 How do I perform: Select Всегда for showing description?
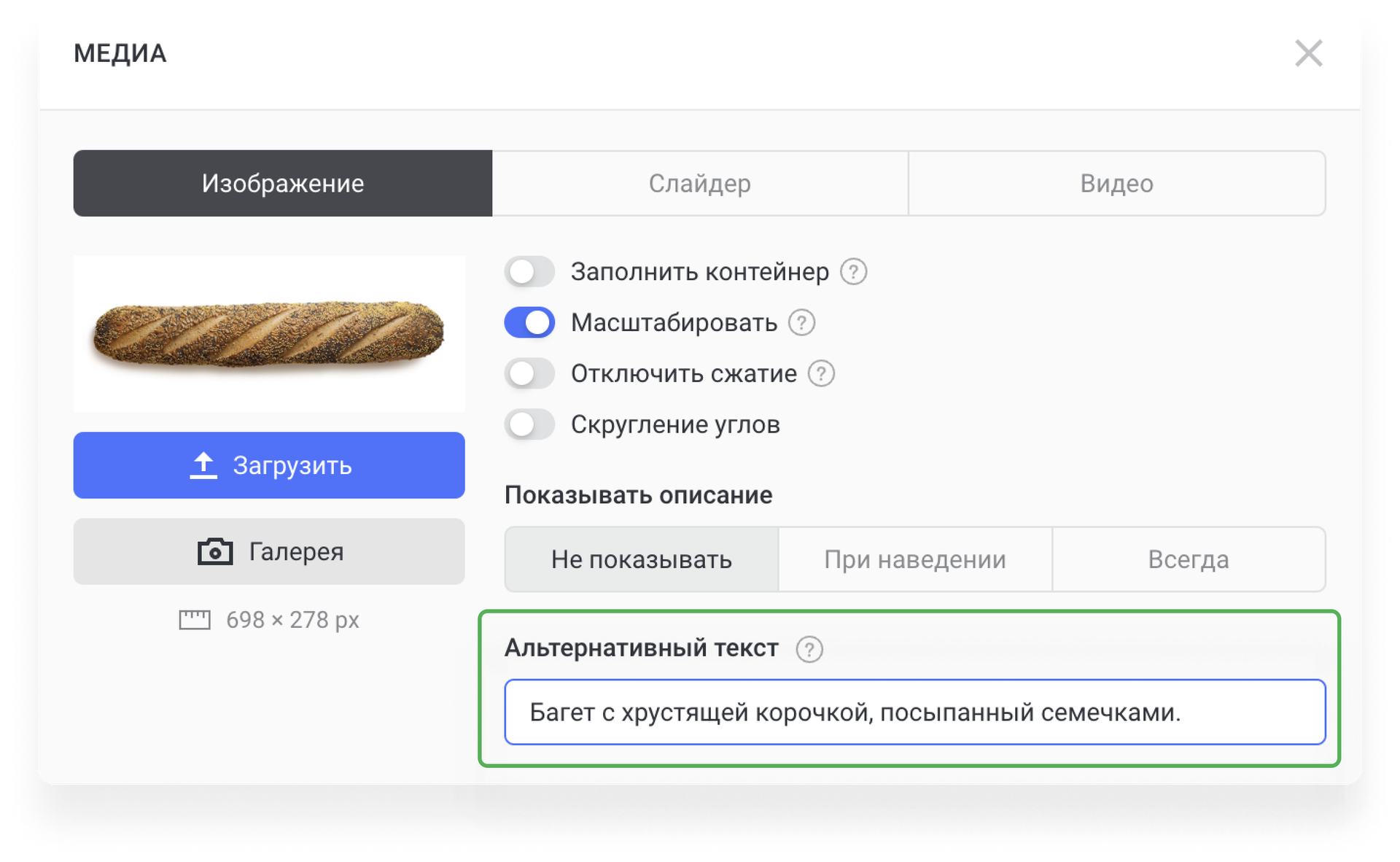(1189, 559)
